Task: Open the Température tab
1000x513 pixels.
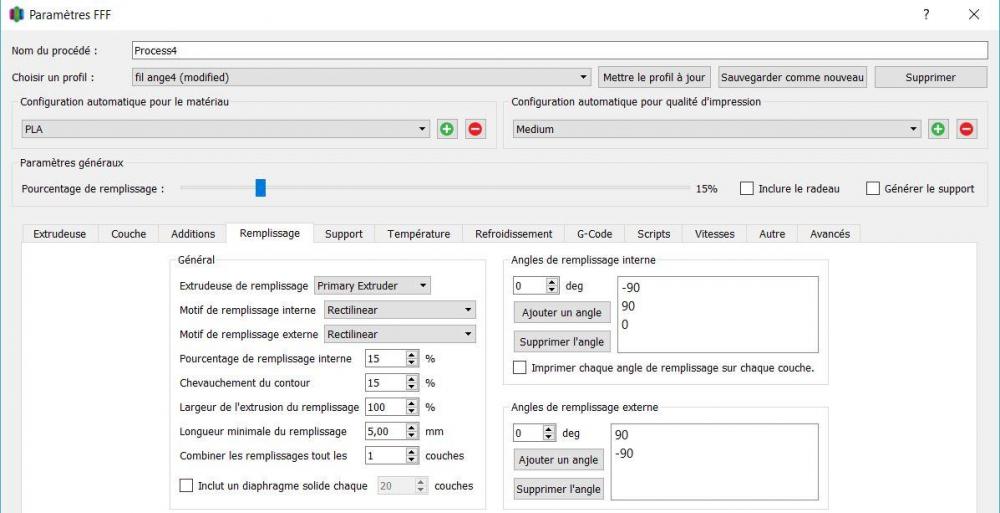Action: click(x=418, y=234)
